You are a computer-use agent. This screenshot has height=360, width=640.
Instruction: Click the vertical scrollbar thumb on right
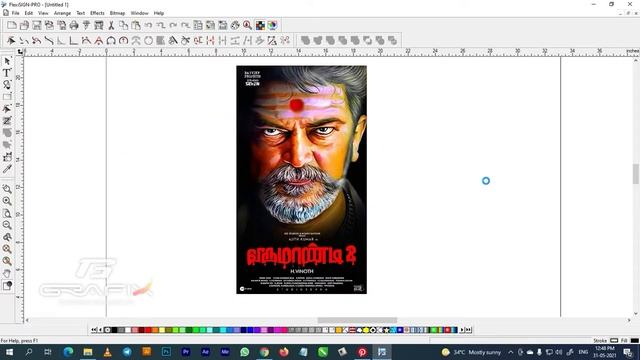tap(636, 174)
